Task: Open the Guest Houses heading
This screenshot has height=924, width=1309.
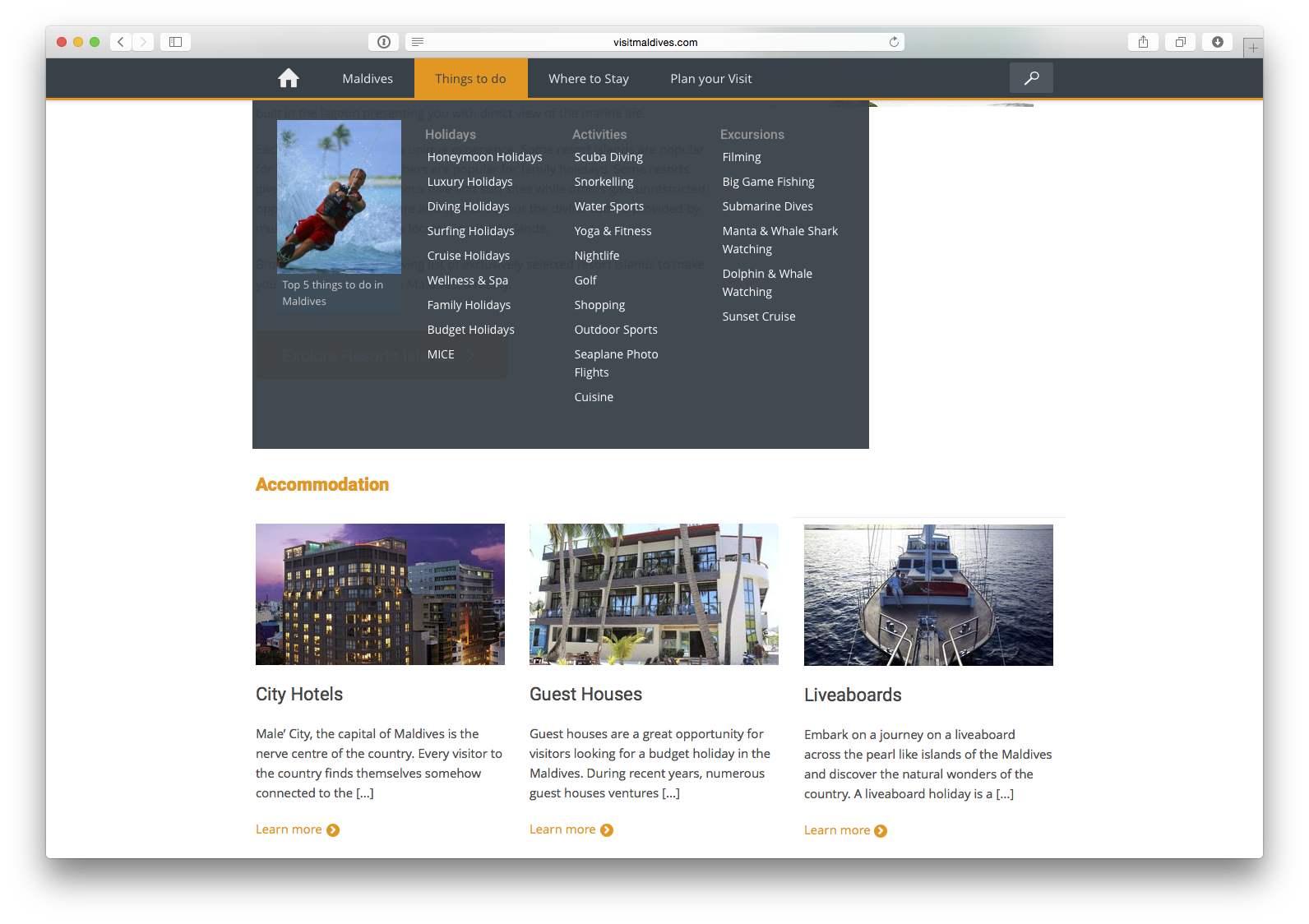Action: coord(585,694)
